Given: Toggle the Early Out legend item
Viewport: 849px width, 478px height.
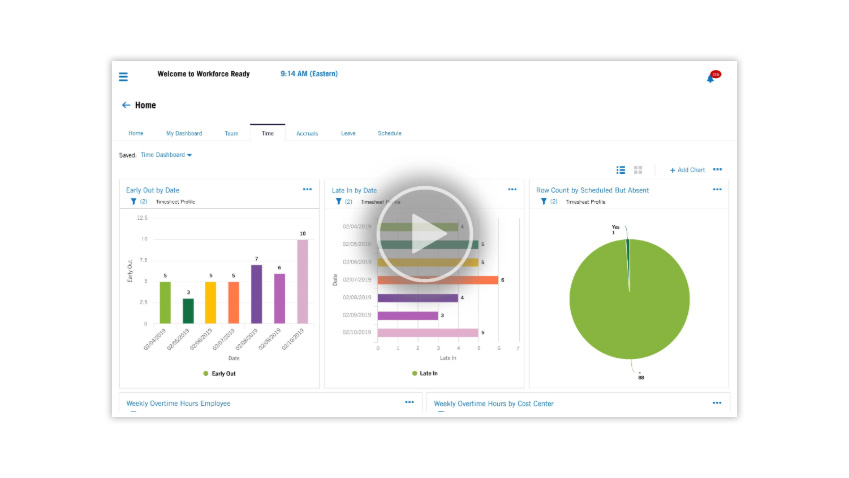Looking at the screenshot, I should [219, 373].
